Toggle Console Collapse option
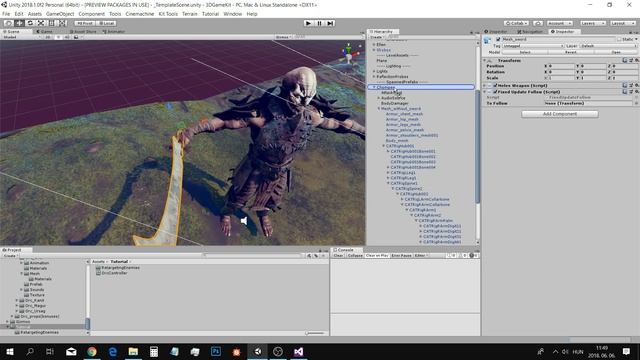The width and height of the screenshot is (640, 360). pyautogui.click(x=355, y=256)
